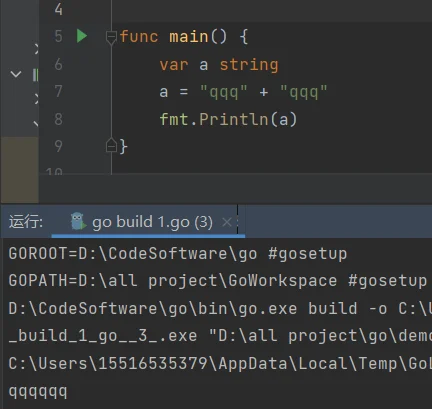
Task: Click the first "qqq" string literal
Action: pyautogui.click(x=223, y=92)
